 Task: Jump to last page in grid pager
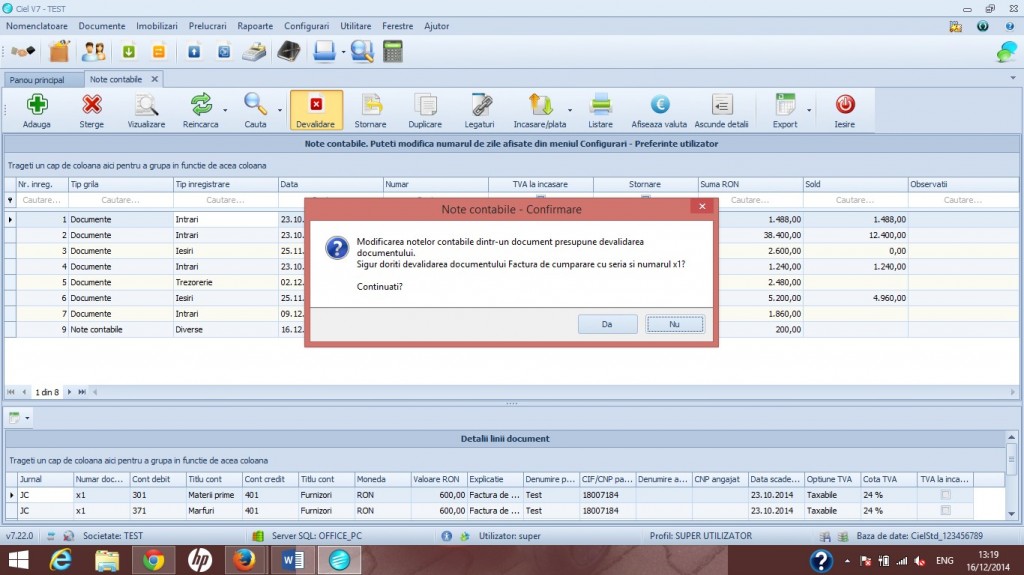click(x=82, y=392)
